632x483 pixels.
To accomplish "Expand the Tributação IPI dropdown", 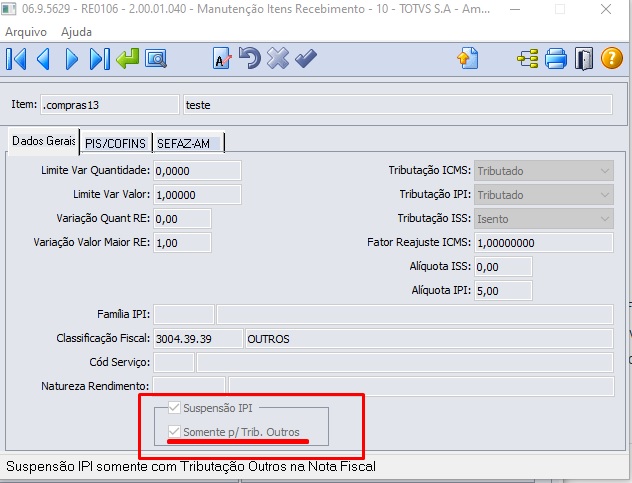I will [544, 195].
